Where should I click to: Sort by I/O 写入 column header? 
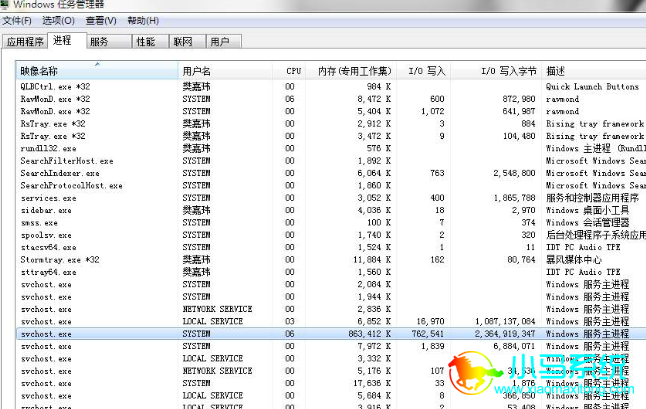point(424,71)
